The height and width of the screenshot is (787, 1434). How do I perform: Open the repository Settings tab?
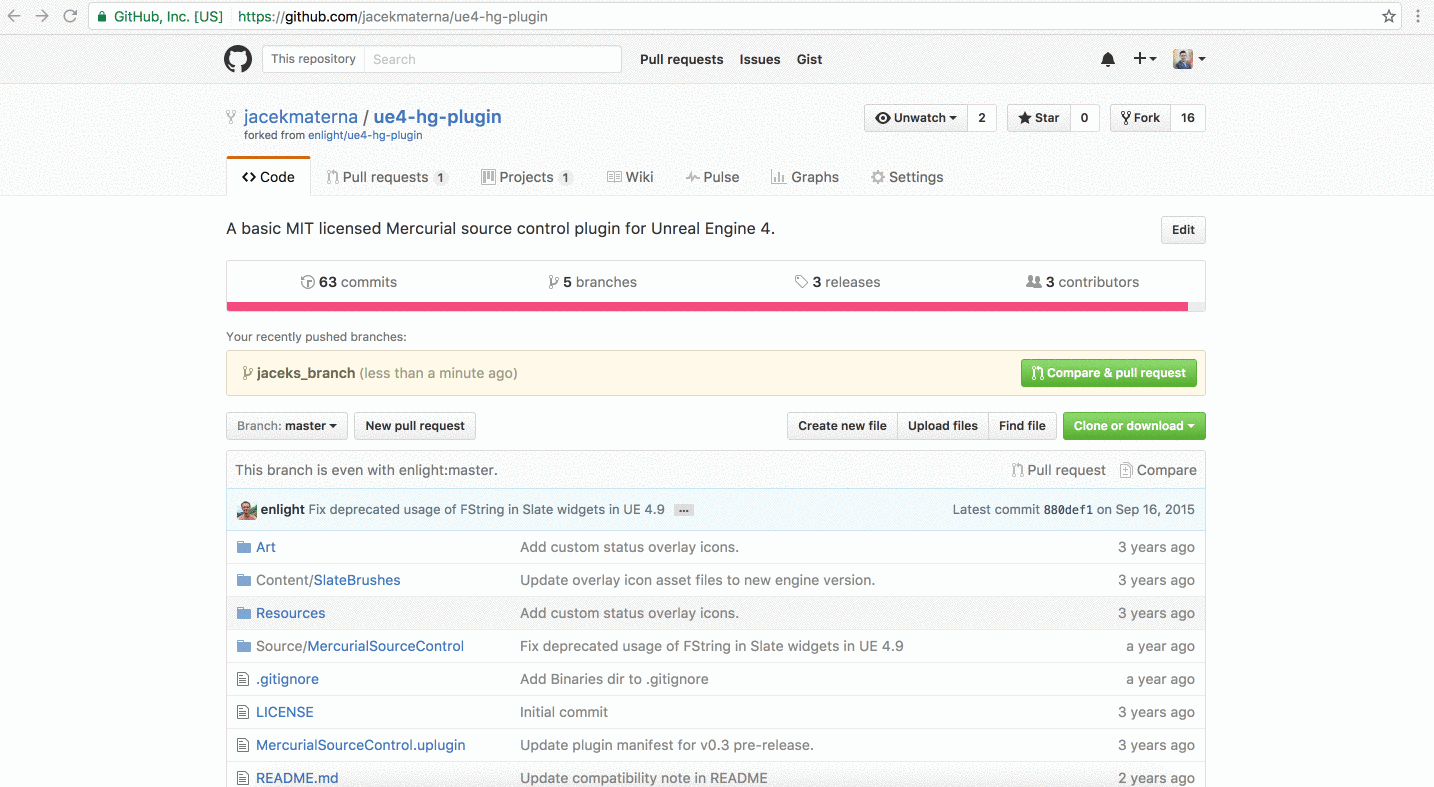(906, 177)
